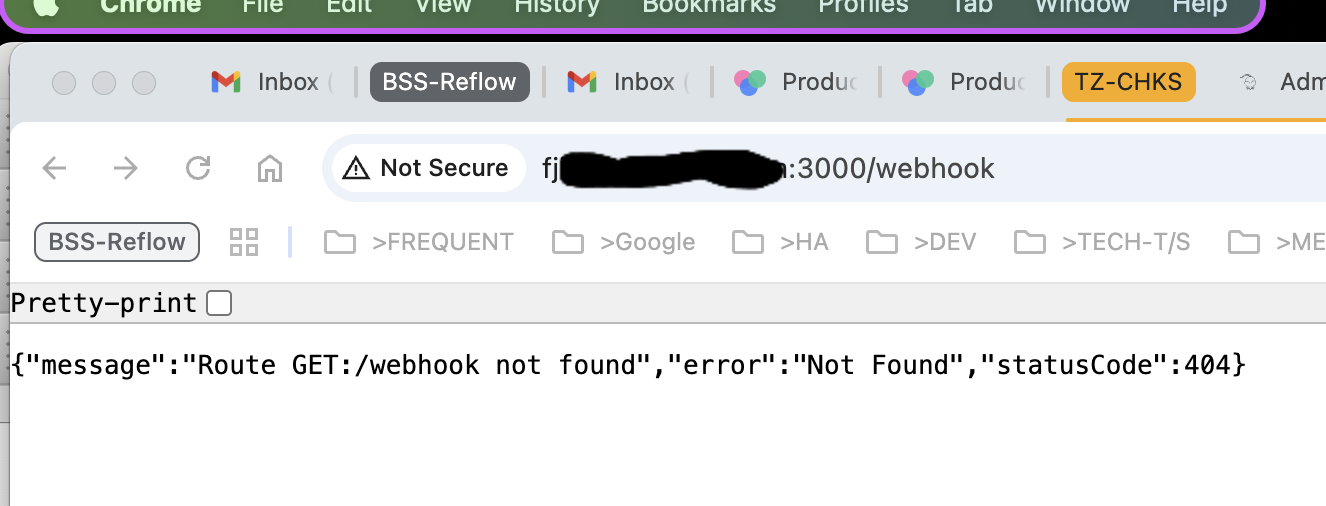Enable the Pretty-print checkbox
1326x506 pixels.
click(218, 303)
